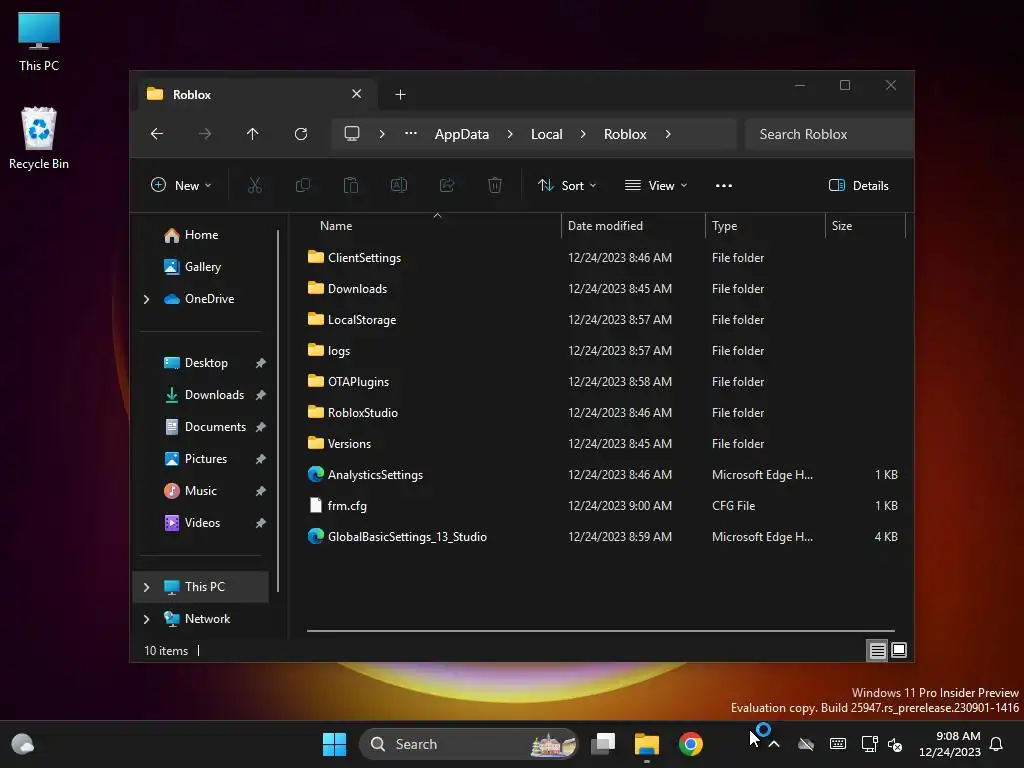Viewport: 1024px width, 768px height.
Task: Click the Rename icon in toolbar
Action: 399,185
